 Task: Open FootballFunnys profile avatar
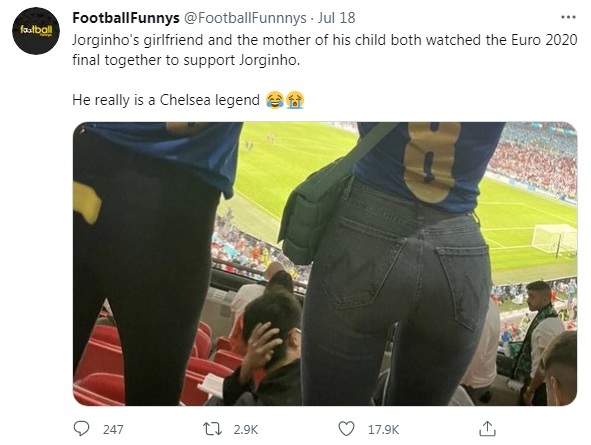pyautogui.click(x=36, y=31)
